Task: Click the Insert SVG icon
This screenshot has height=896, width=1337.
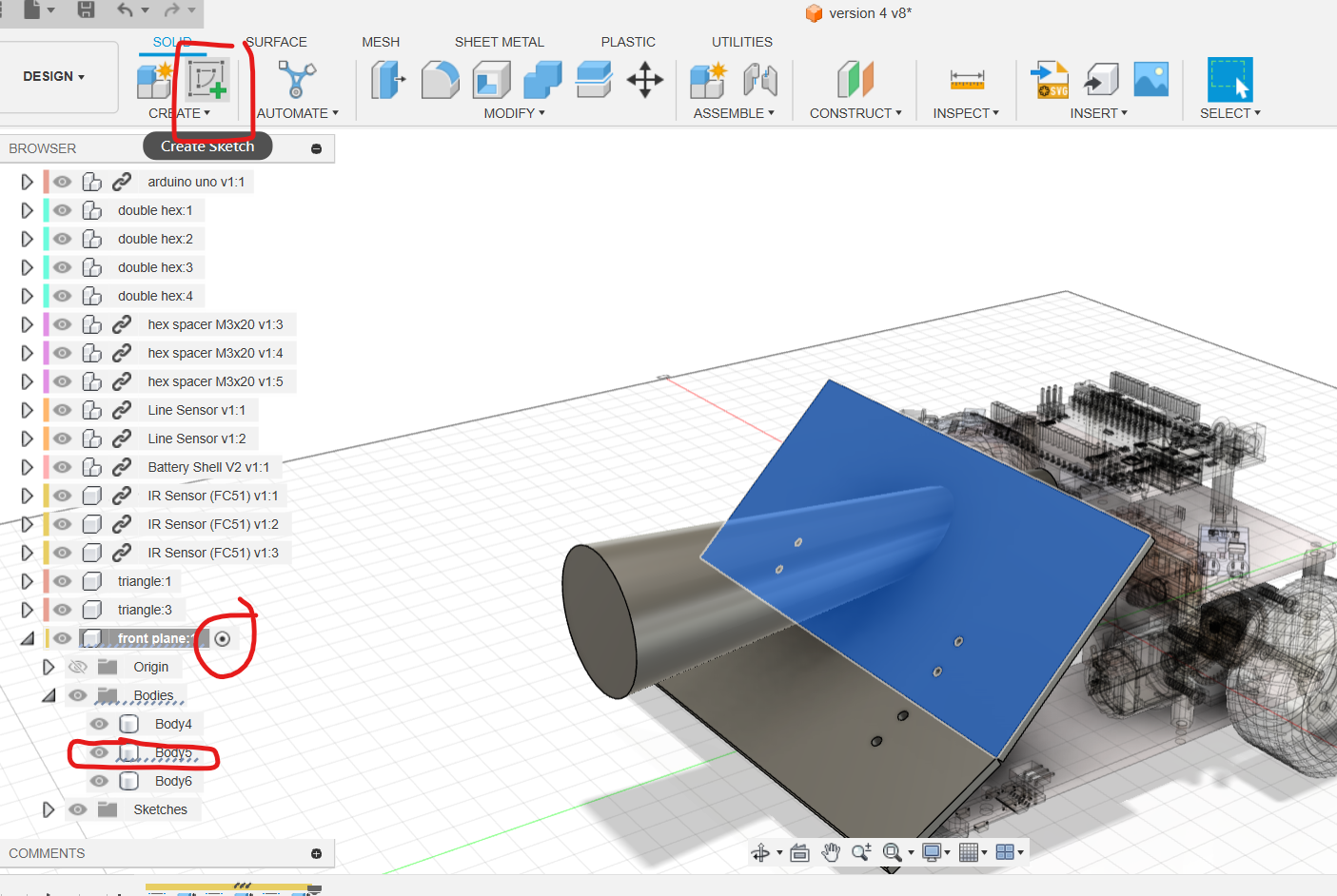Action: click(x=1050, y=80)
